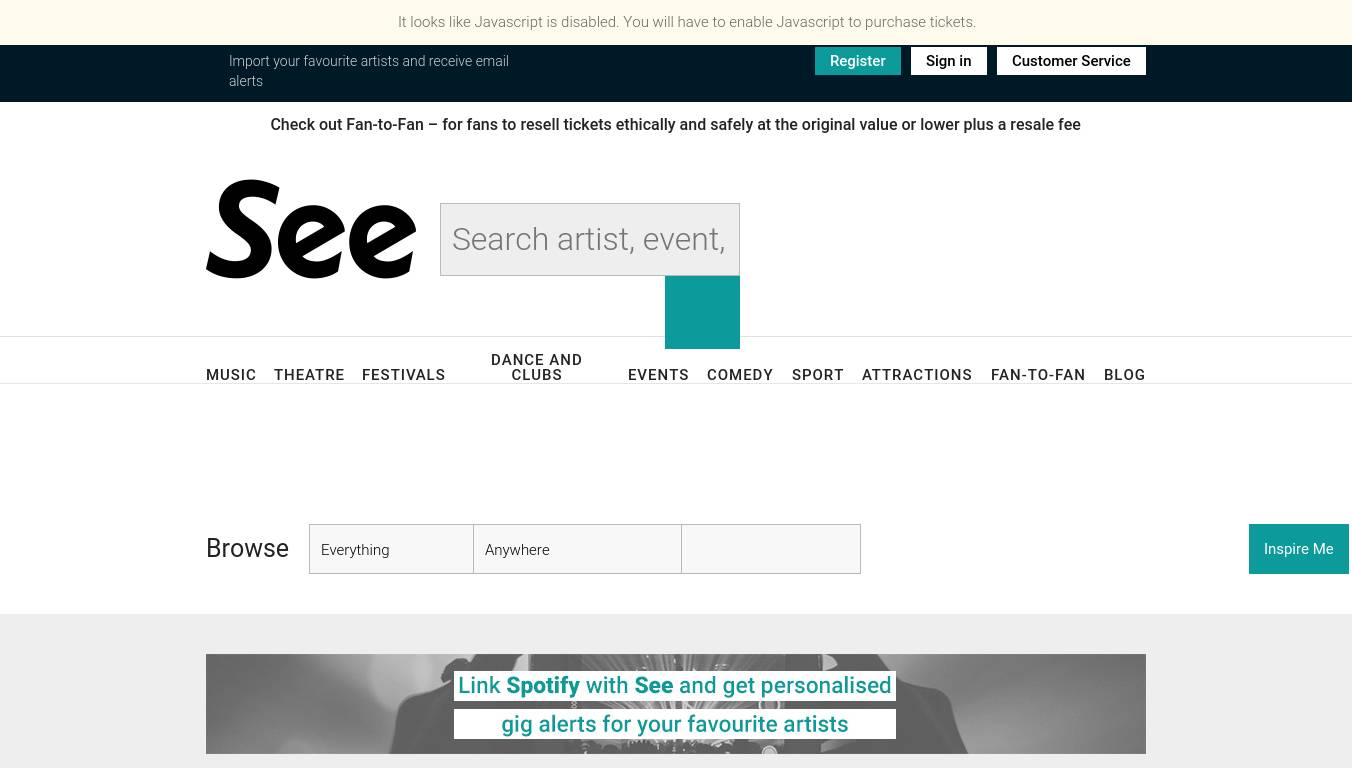Expand the Everything browse dropdown
The image size is (1352, 768).
(x=391, y=549)
